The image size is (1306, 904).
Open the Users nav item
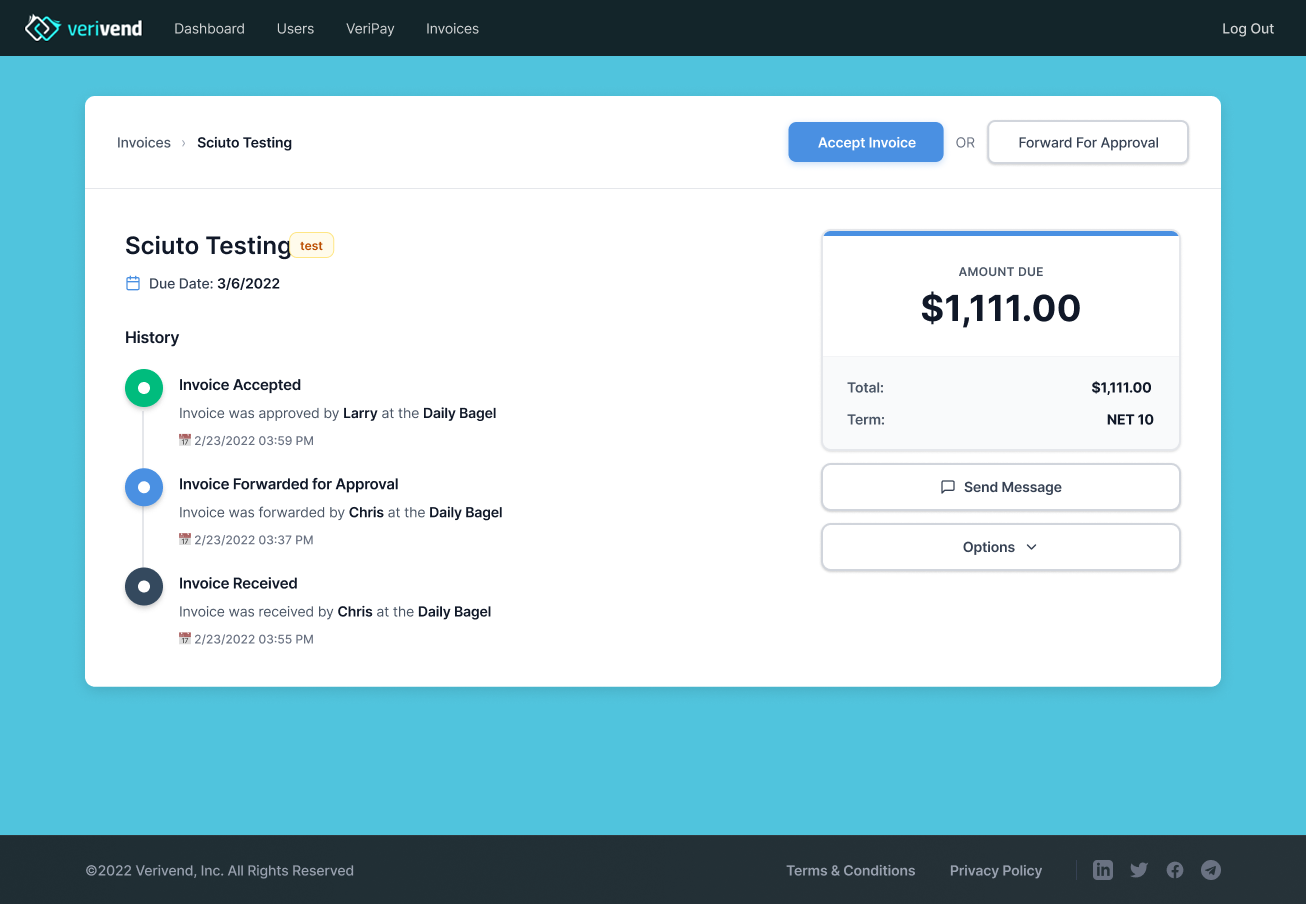point(295,28)
